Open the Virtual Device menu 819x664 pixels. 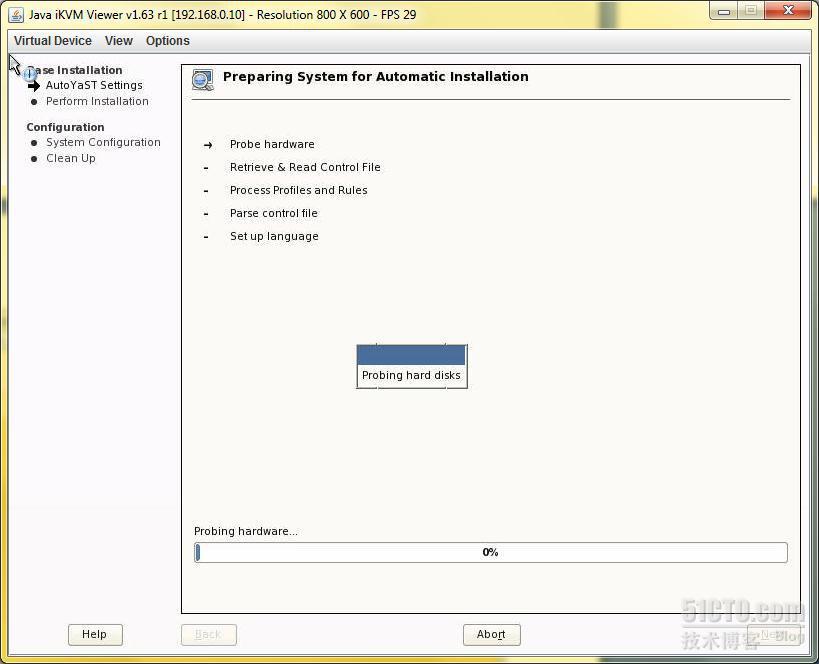(x=53, y=41)
